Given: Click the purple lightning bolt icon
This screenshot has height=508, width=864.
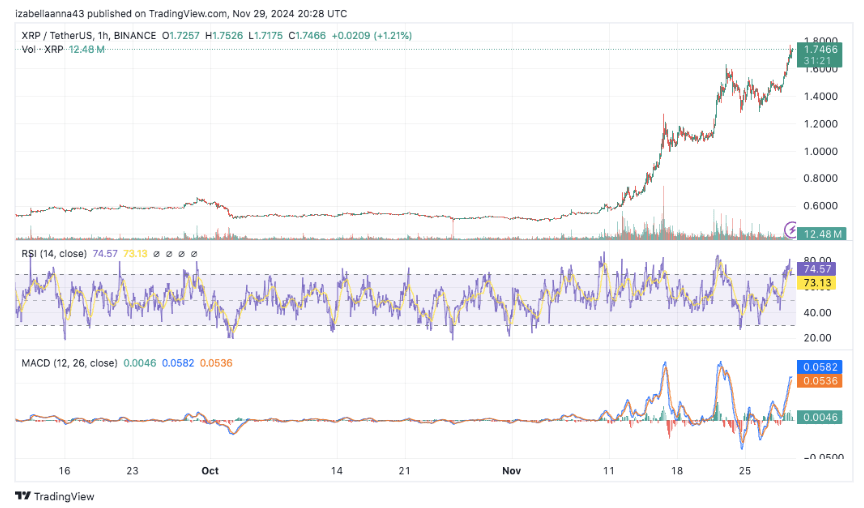Looking at the screenshot, I should (791, 229).
